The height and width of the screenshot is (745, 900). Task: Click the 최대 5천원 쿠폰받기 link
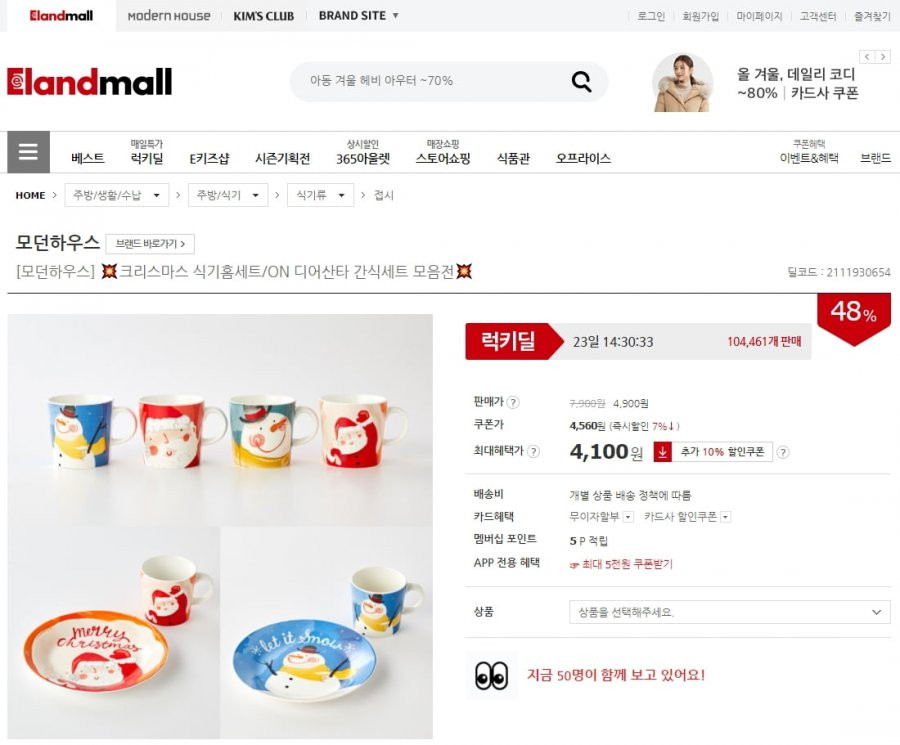621,564
